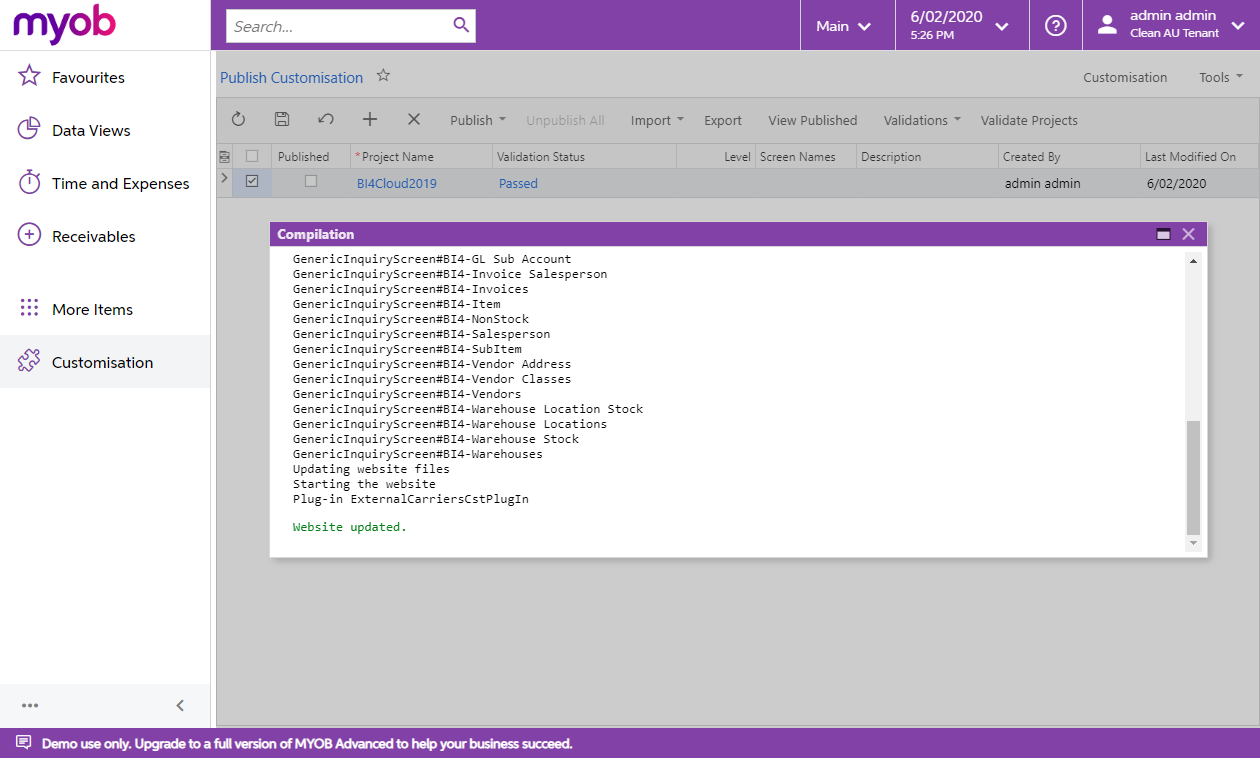Click the View Published button
The height and width of the screenshot is (758, 1260).
point(813,120)
